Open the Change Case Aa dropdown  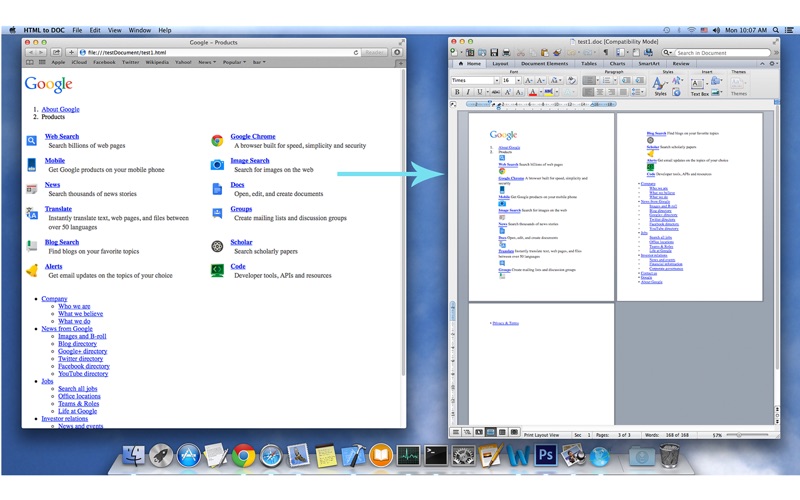(x=556, y=80)
